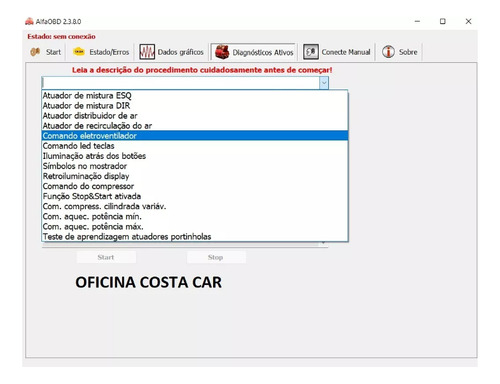The height and width of the screenshot is (384, 500).
Task: Choose Função Stop&Start ativada
Action: click(x=195, y=196)
